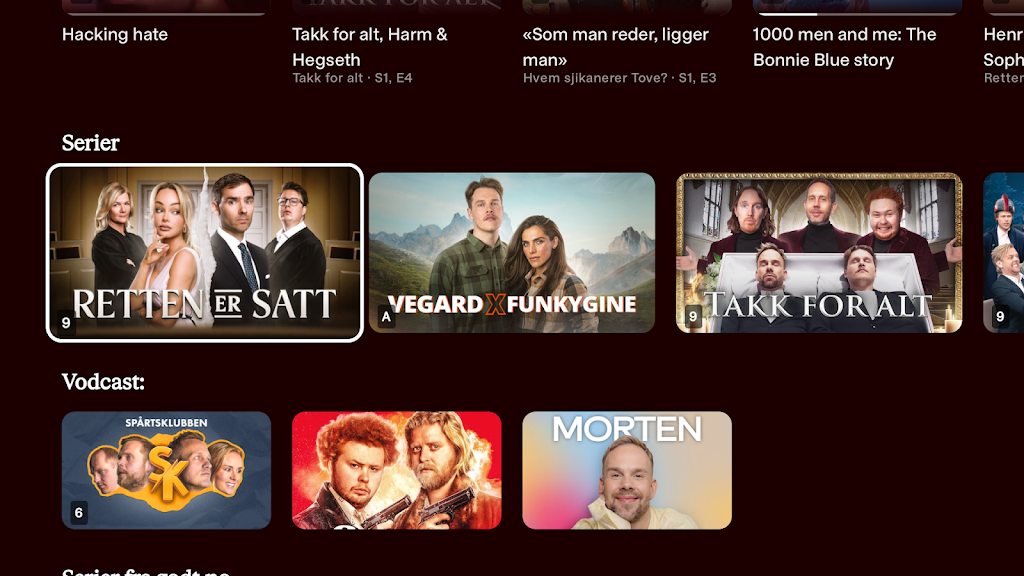
Task: Open the red vodcast with two armed men
Action: point(396,470)
